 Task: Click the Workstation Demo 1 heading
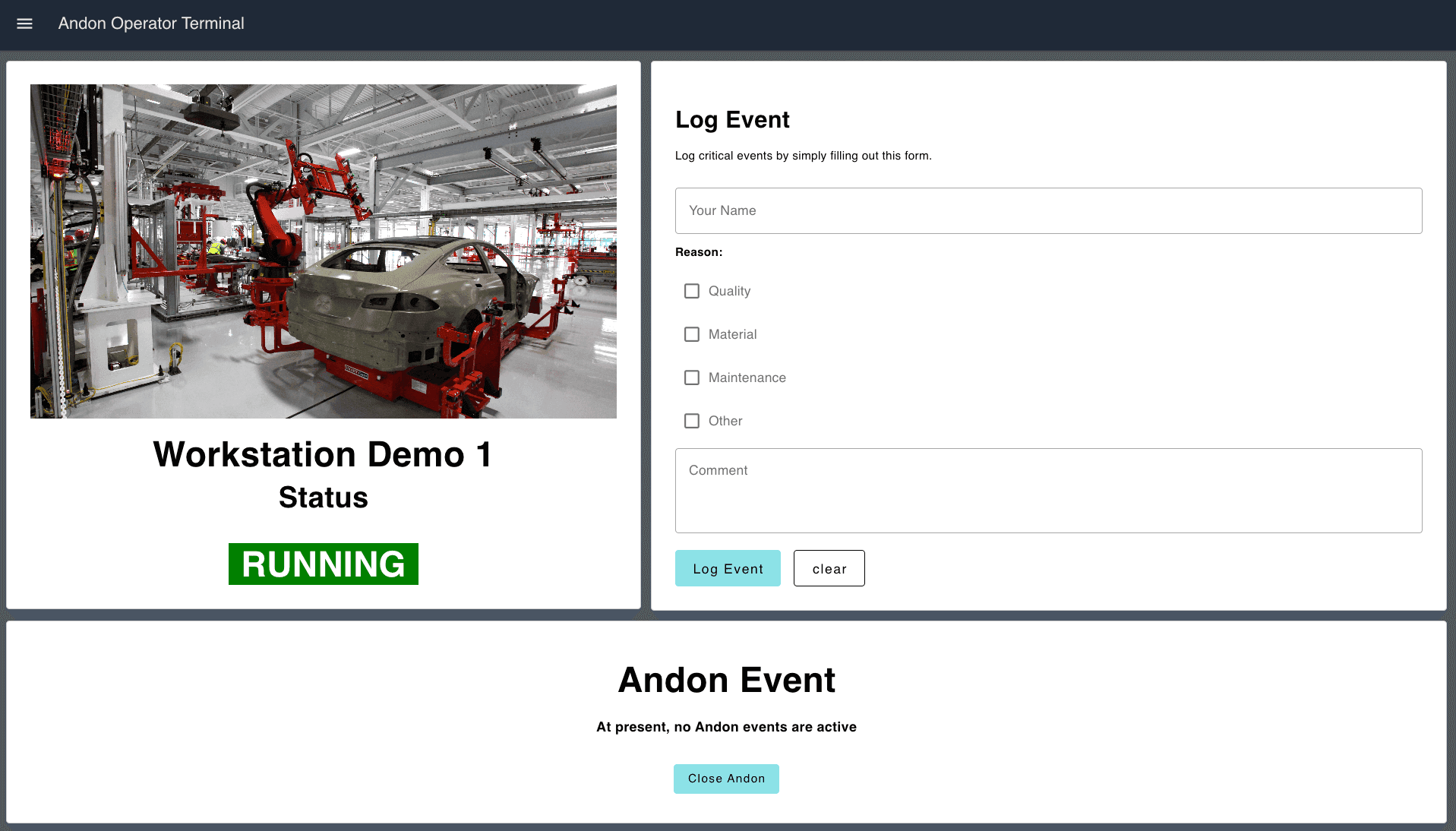pos(322,455)
